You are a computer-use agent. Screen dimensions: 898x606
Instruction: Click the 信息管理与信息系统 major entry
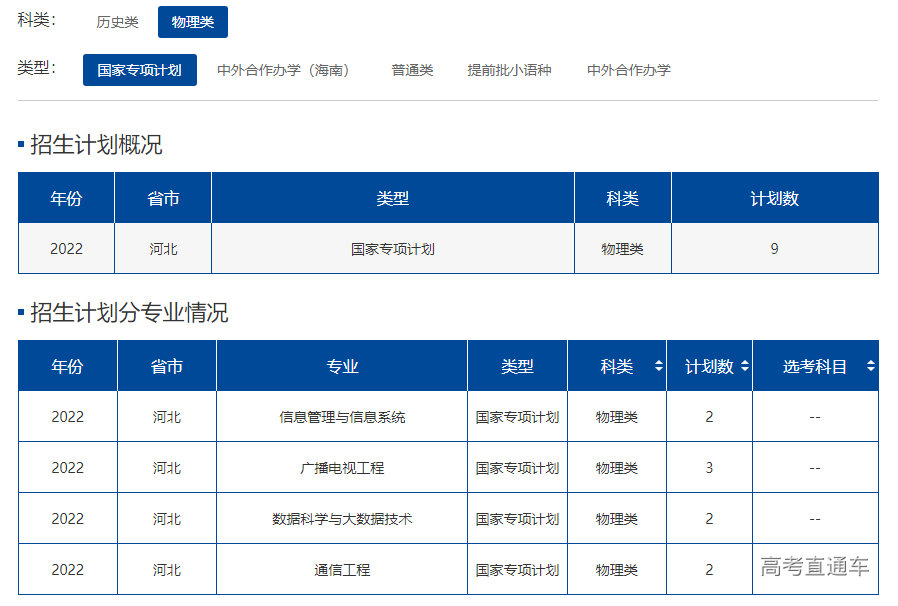[342, 417]
